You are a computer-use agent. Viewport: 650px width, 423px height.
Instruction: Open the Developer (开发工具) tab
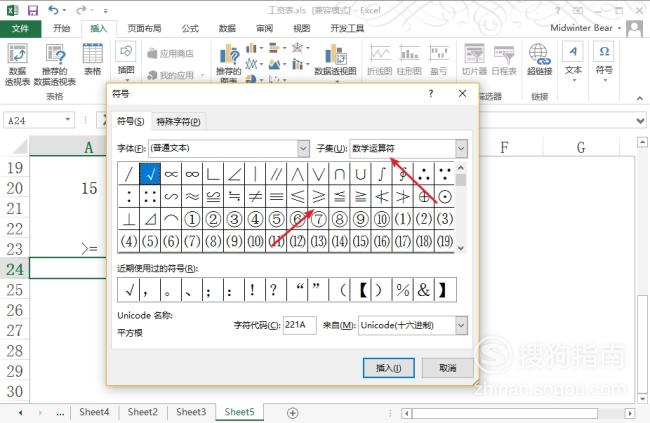click(x=347, y=28)
